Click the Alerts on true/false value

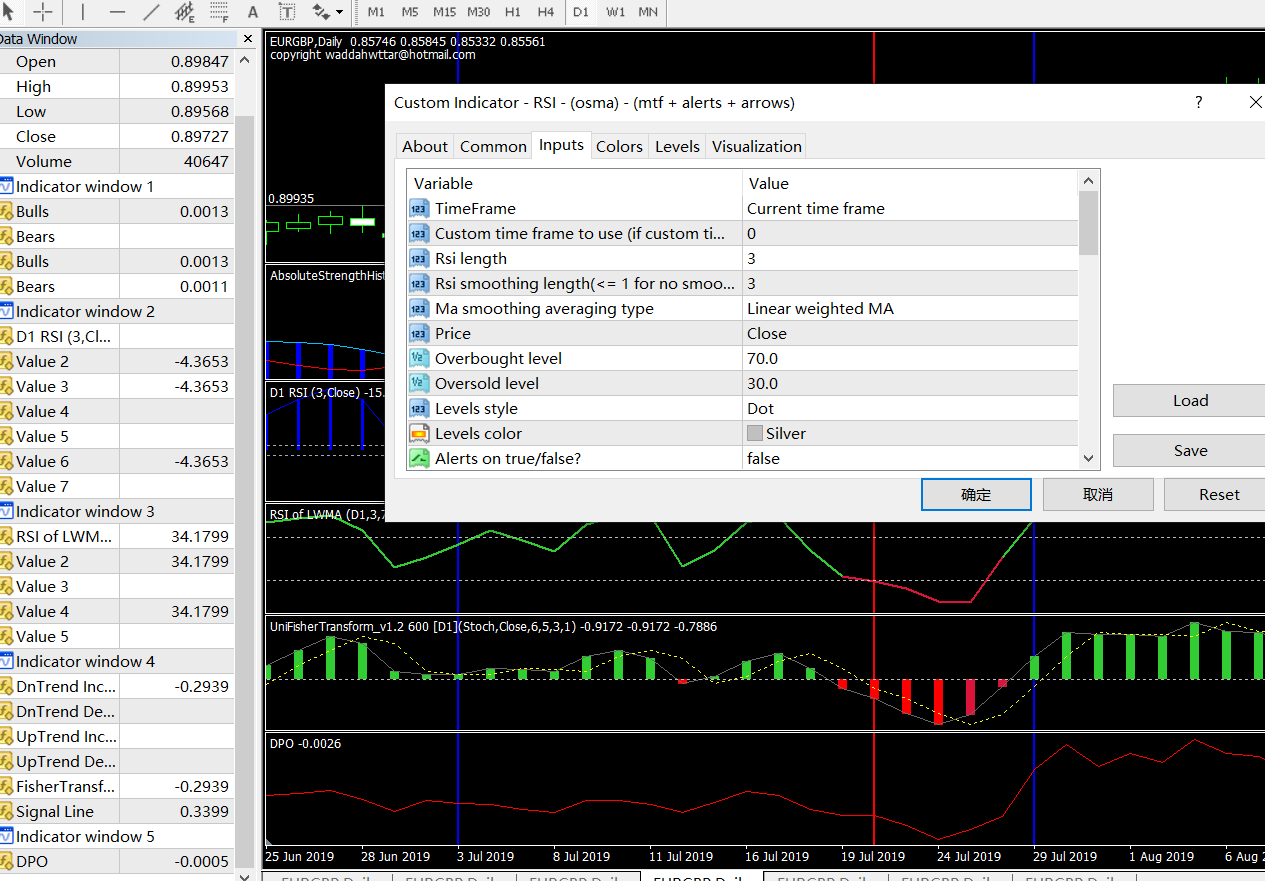910,458
